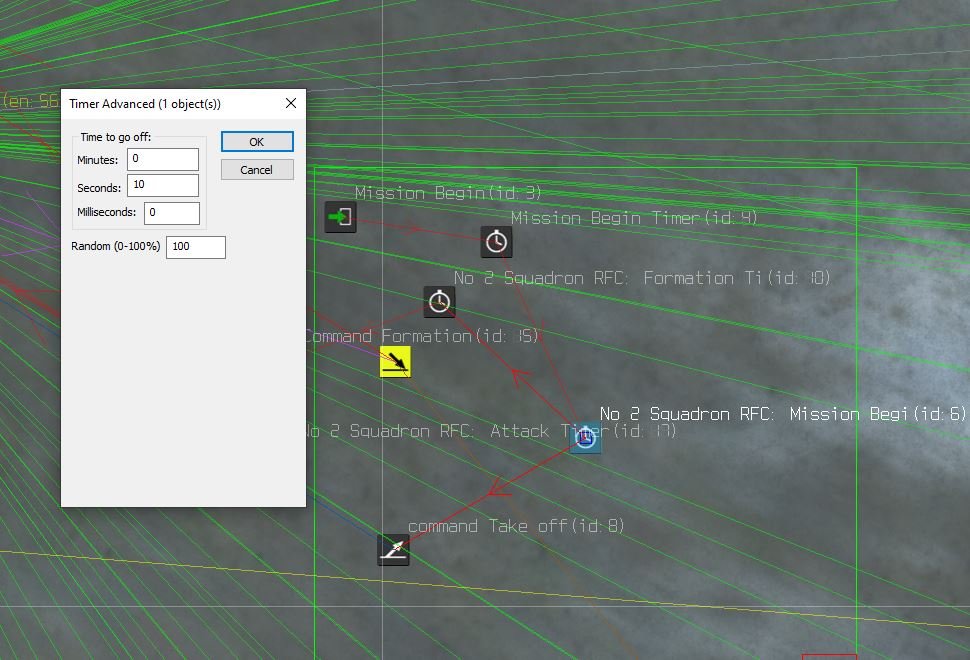
Task: Select the Mission Begin node icon
Action: pos(341,217)
